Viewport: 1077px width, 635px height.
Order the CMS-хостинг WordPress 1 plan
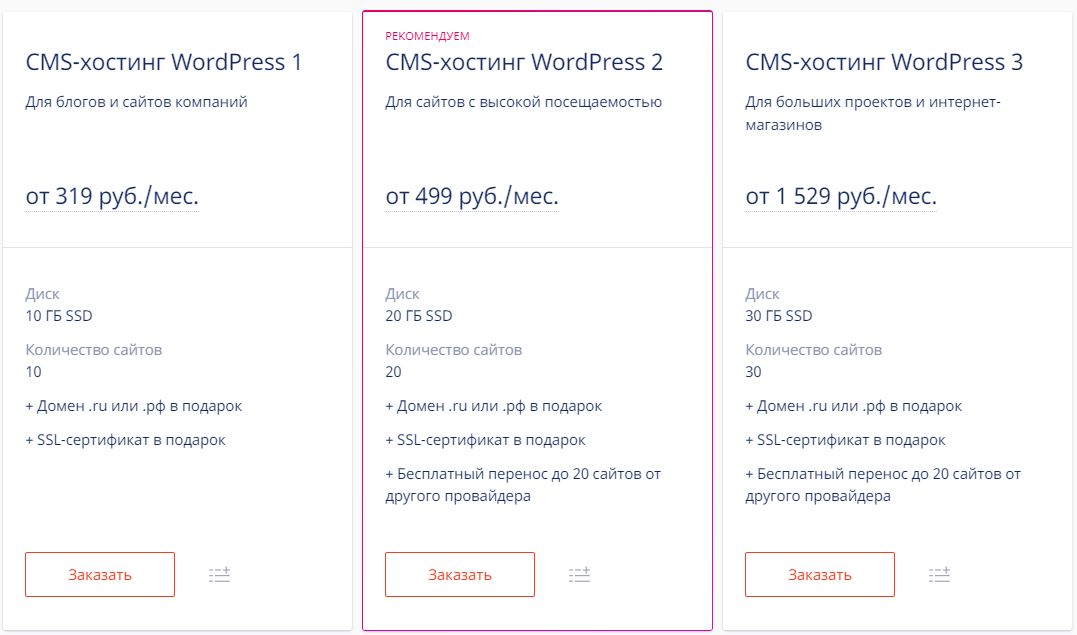(x=99, y=574)
